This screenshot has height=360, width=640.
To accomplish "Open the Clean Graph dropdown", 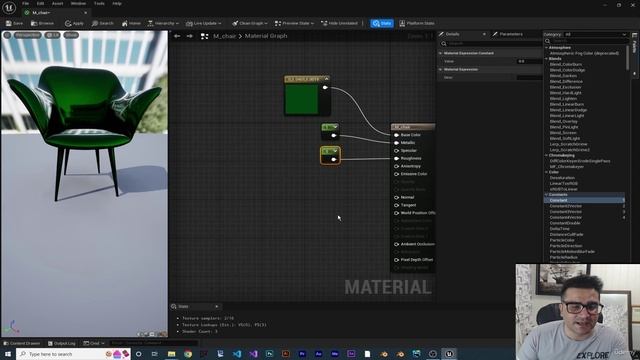I will tap(250, 23).
